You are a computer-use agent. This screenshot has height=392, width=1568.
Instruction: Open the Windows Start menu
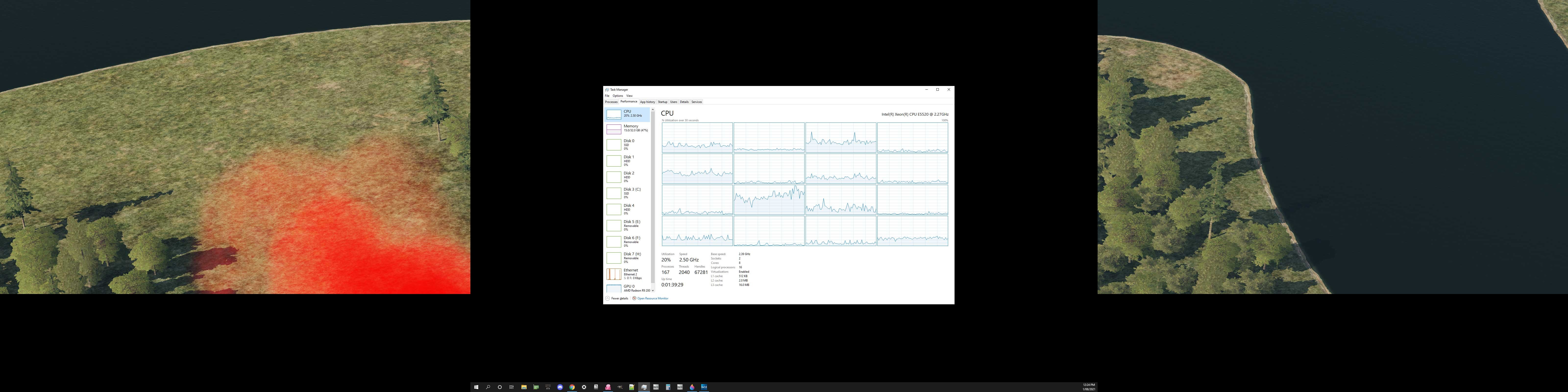point(476,387)
